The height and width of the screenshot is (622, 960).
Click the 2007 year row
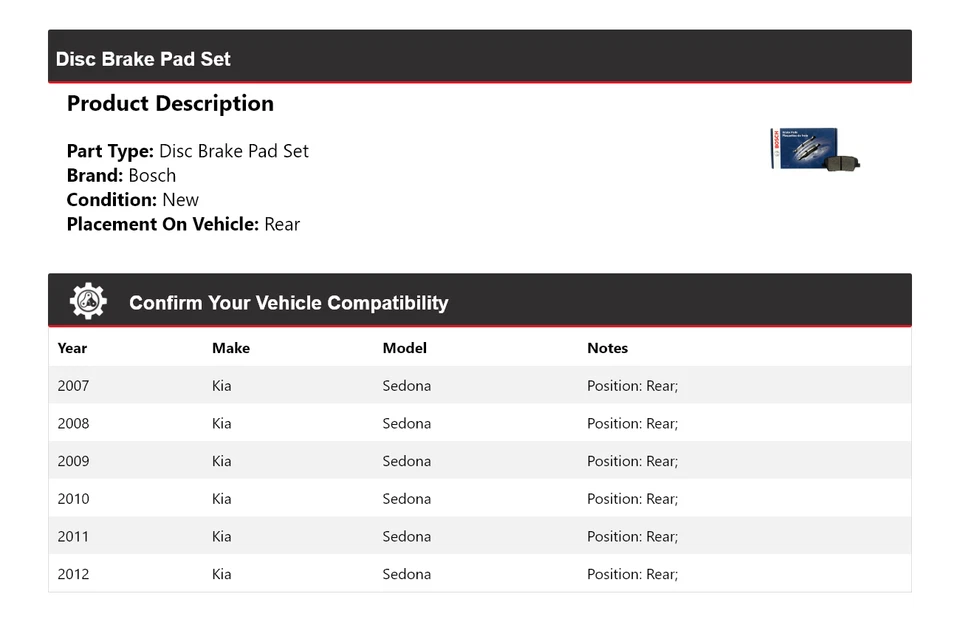[73, 386]
